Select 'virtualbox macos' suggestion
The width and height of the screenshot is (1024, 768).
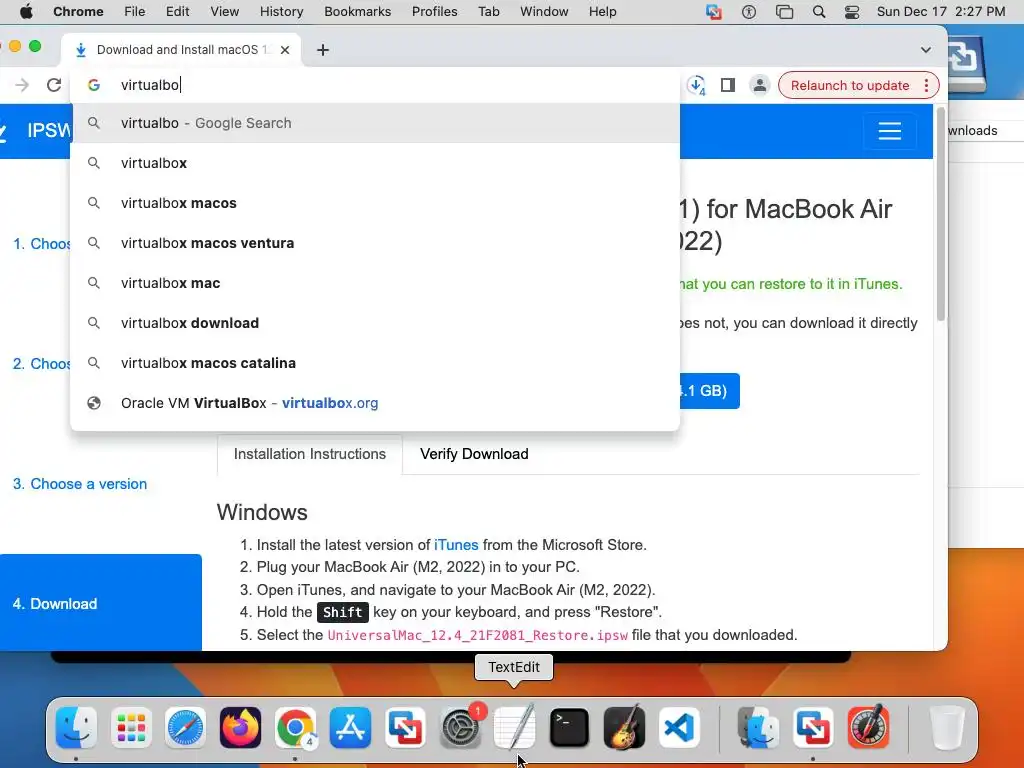coord(375,203)
